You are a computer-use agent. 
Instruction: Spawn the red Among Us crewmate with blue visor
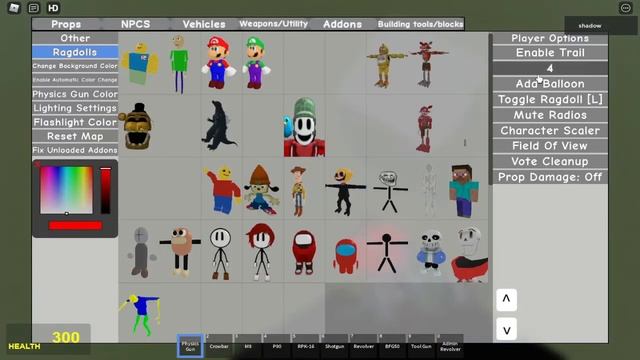click(346, 256)
